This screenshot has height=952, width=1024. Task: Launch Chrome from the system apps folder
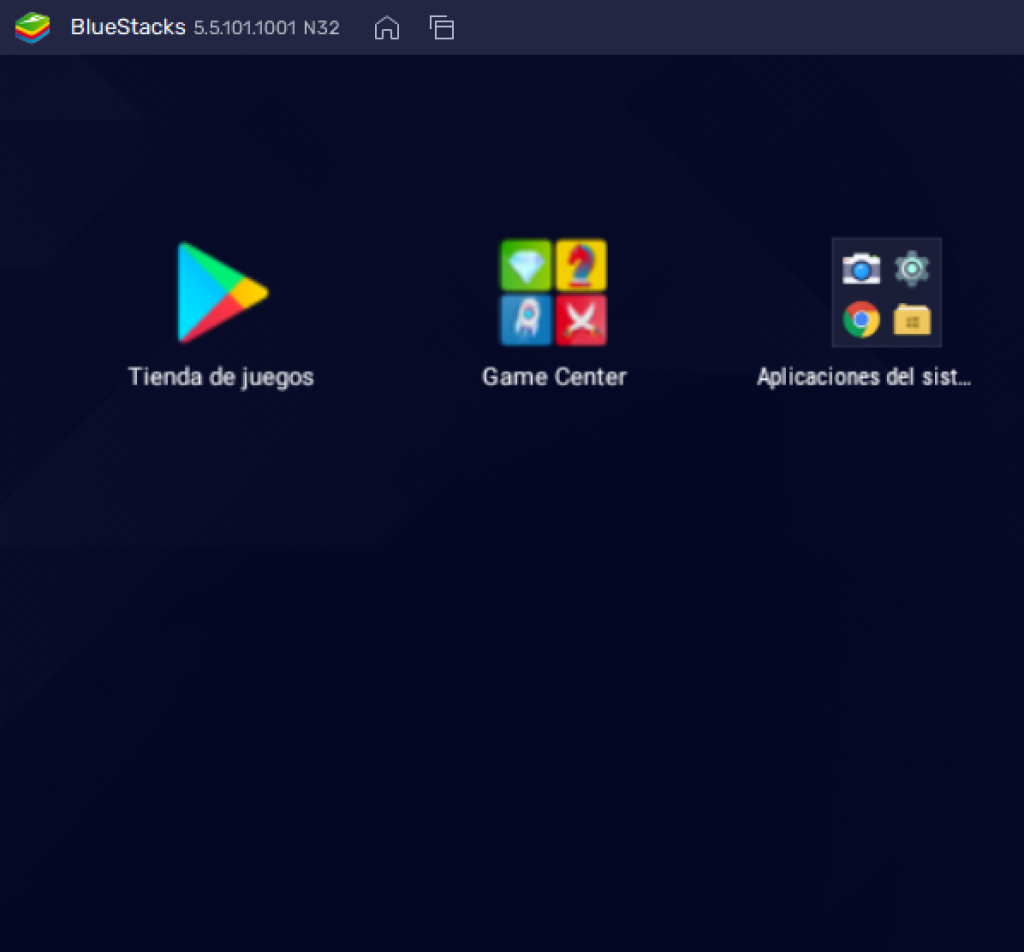859,318
